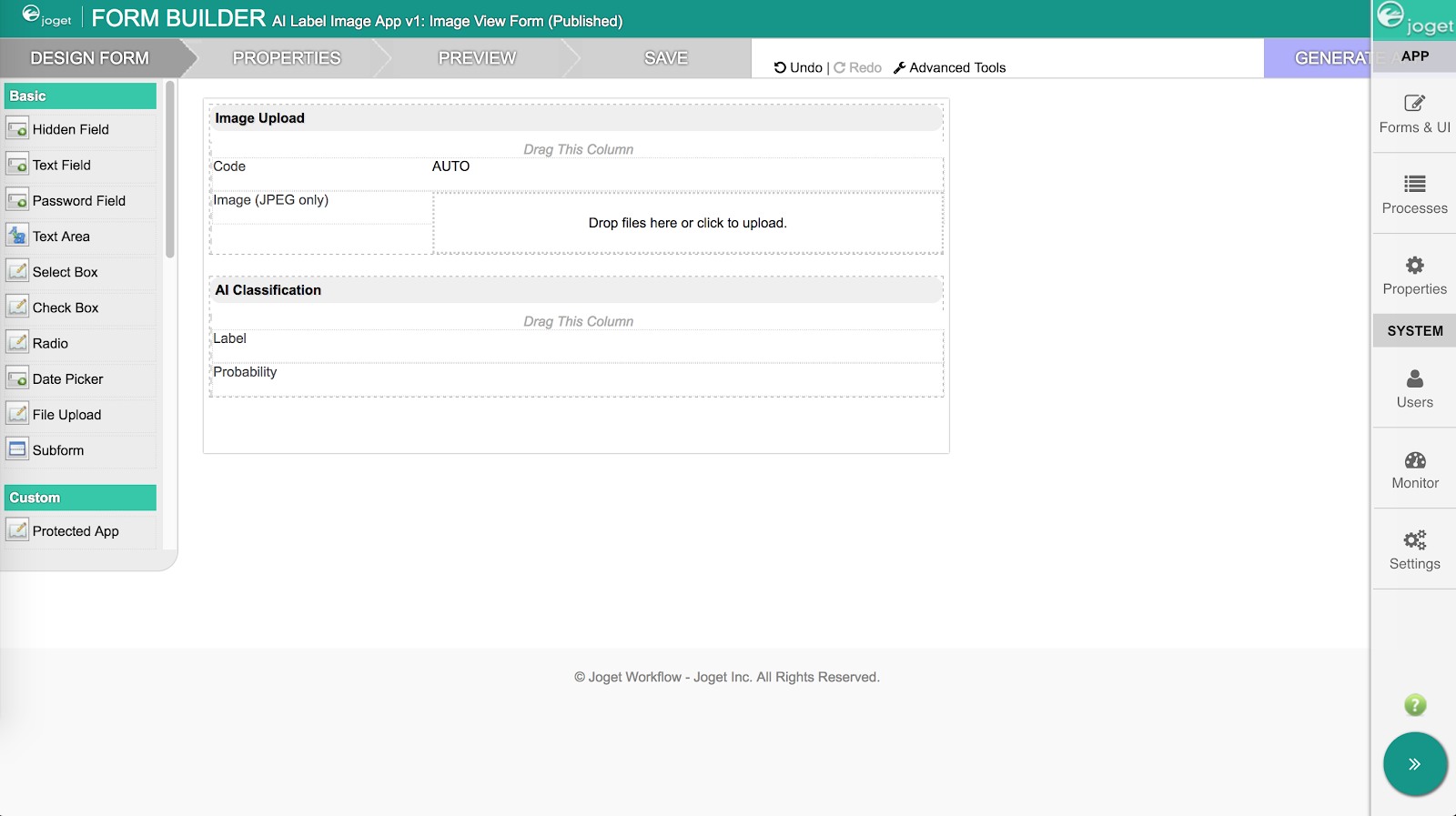The height and width of the screenshot is (816, 1456).
Task: Pick the Text Area element icon
Action: coord(17,236)
